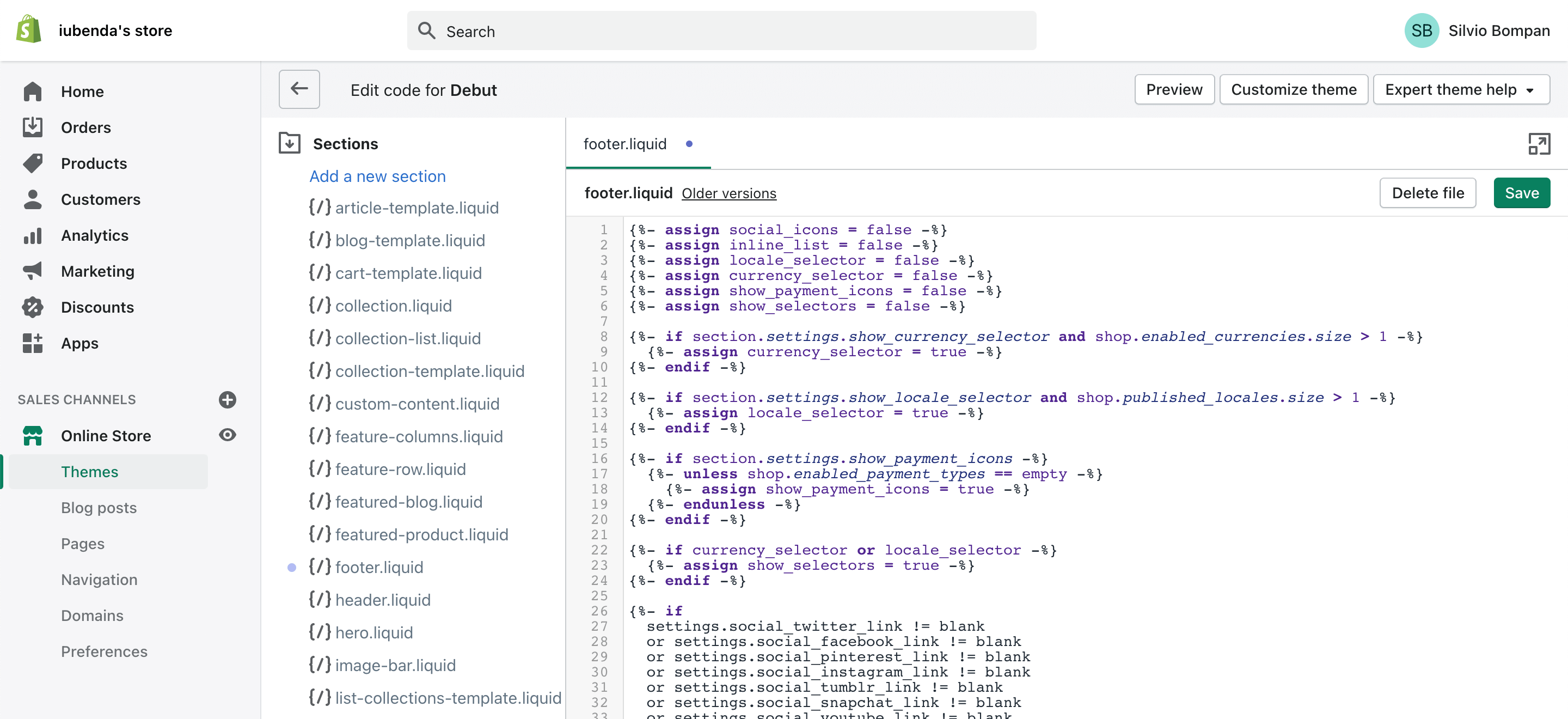Screen dimensions: 1568x719
Task: Click the Sections folder download icon
Action: point(290,143)
